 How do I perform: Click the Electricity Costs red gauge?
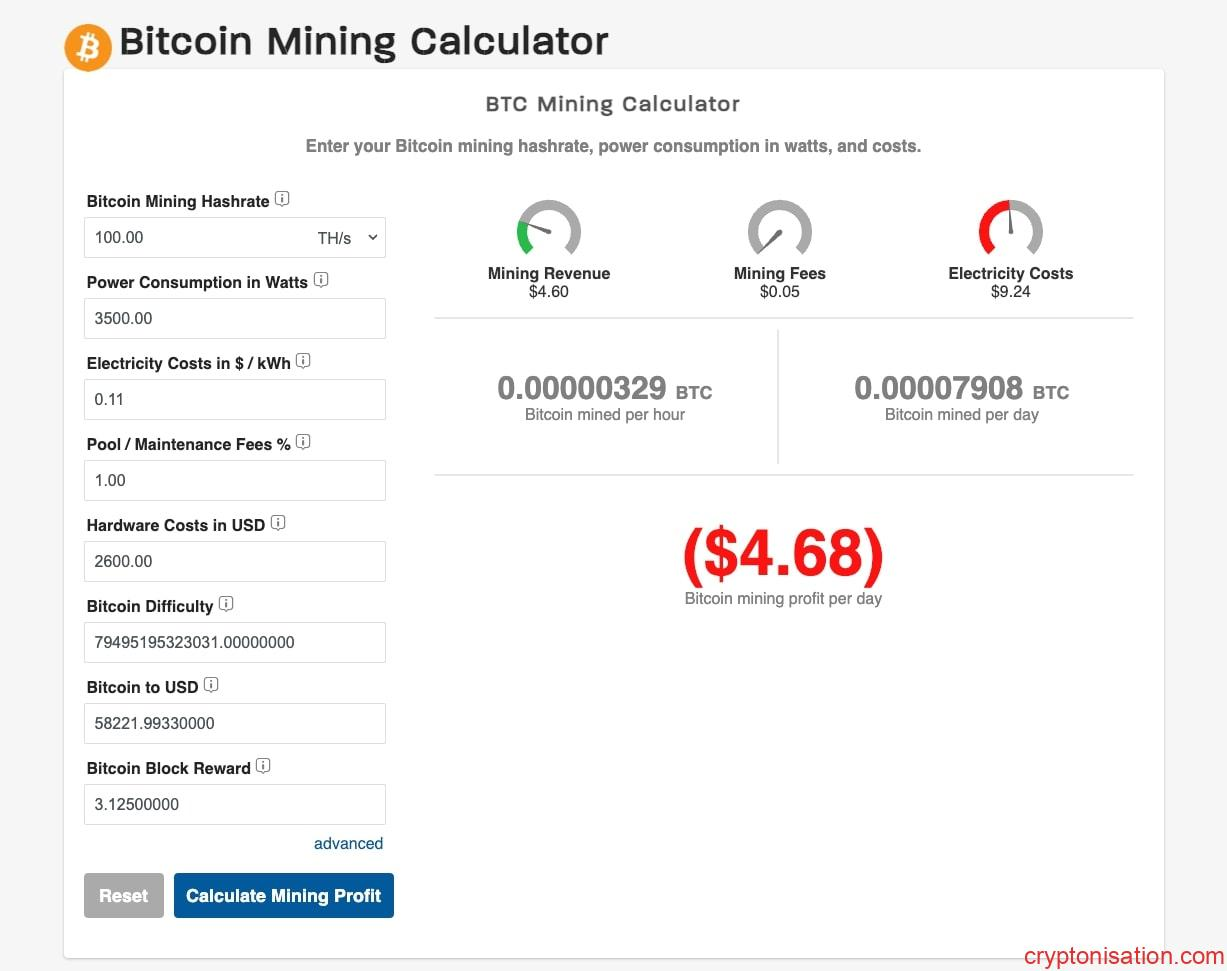pos(1010,228)
